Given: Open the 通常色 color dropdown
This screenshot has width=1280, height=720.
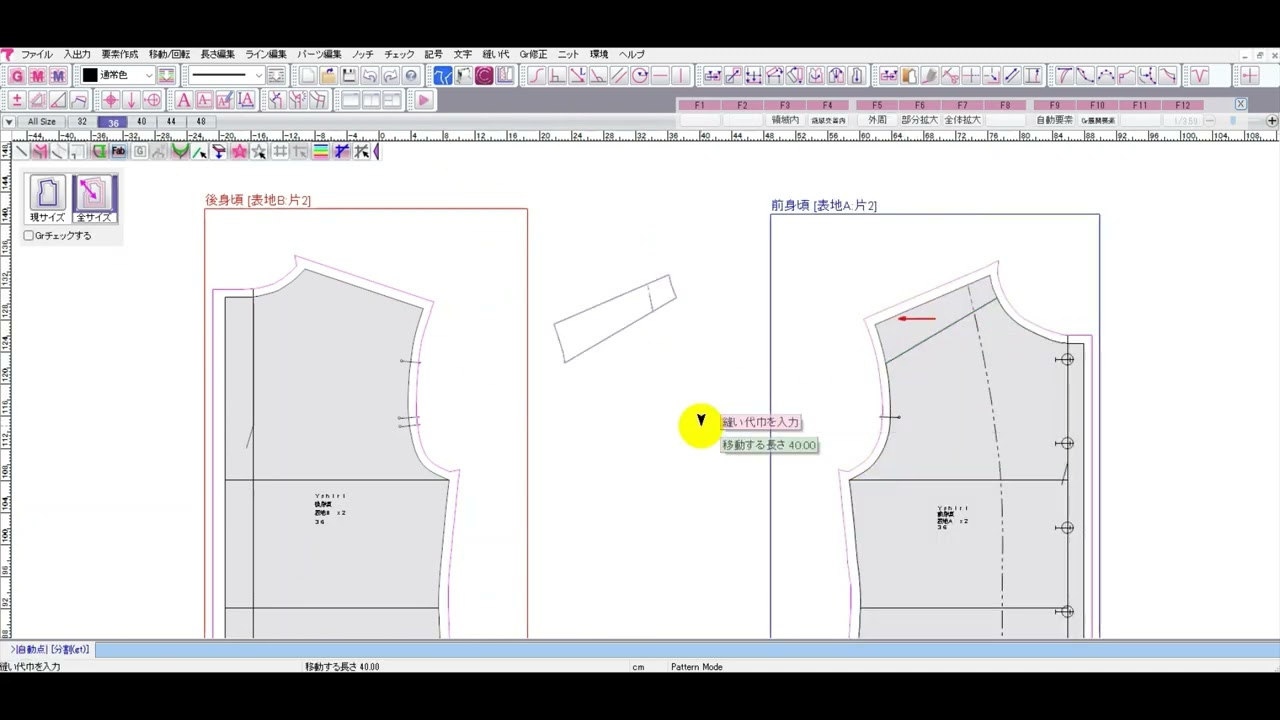Looking at the screenshot, I should click(149, 76).
